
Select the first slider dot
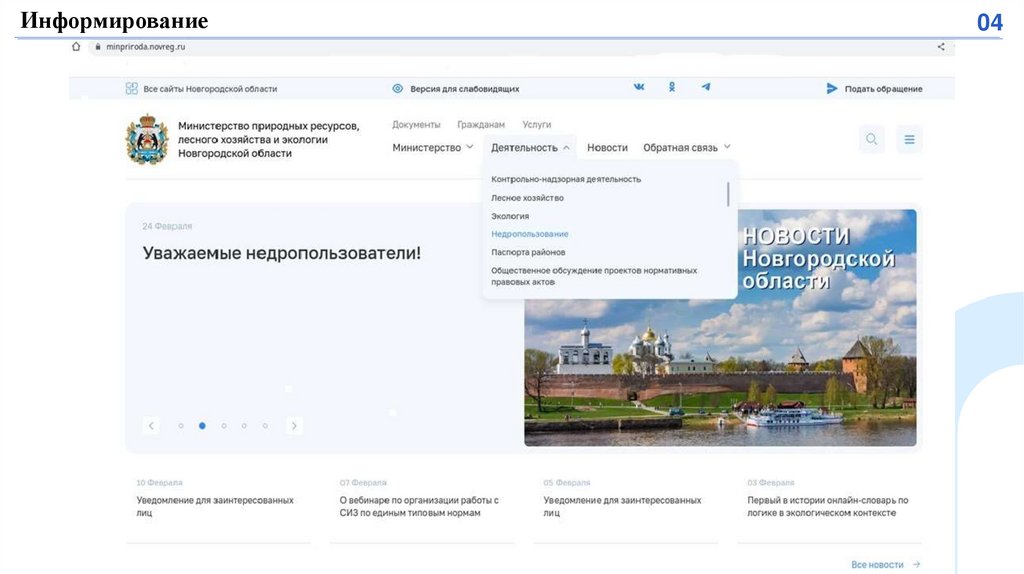coord(181,426)
